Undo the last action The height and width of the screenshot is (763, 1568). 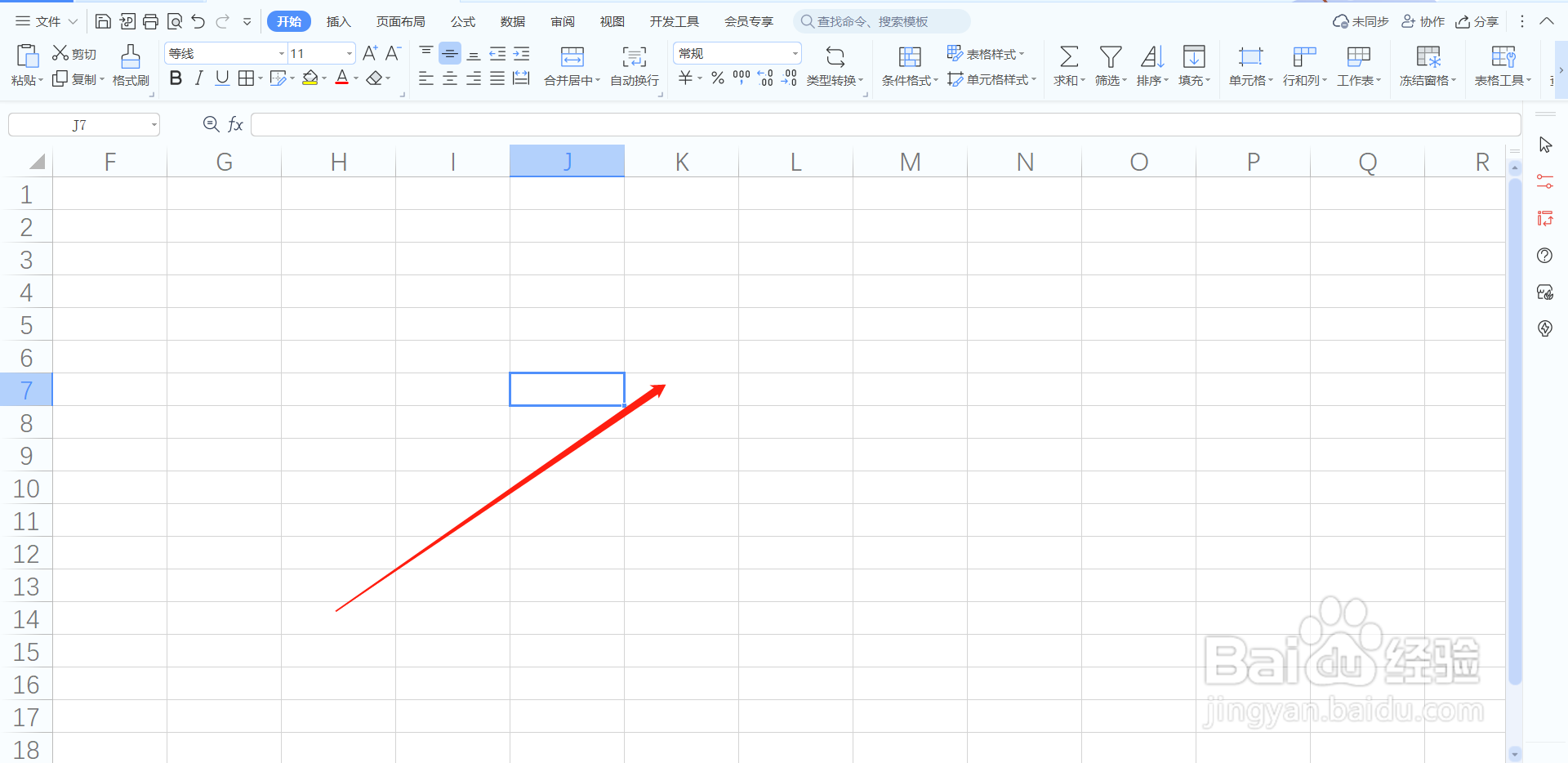[x=198, y=21]
